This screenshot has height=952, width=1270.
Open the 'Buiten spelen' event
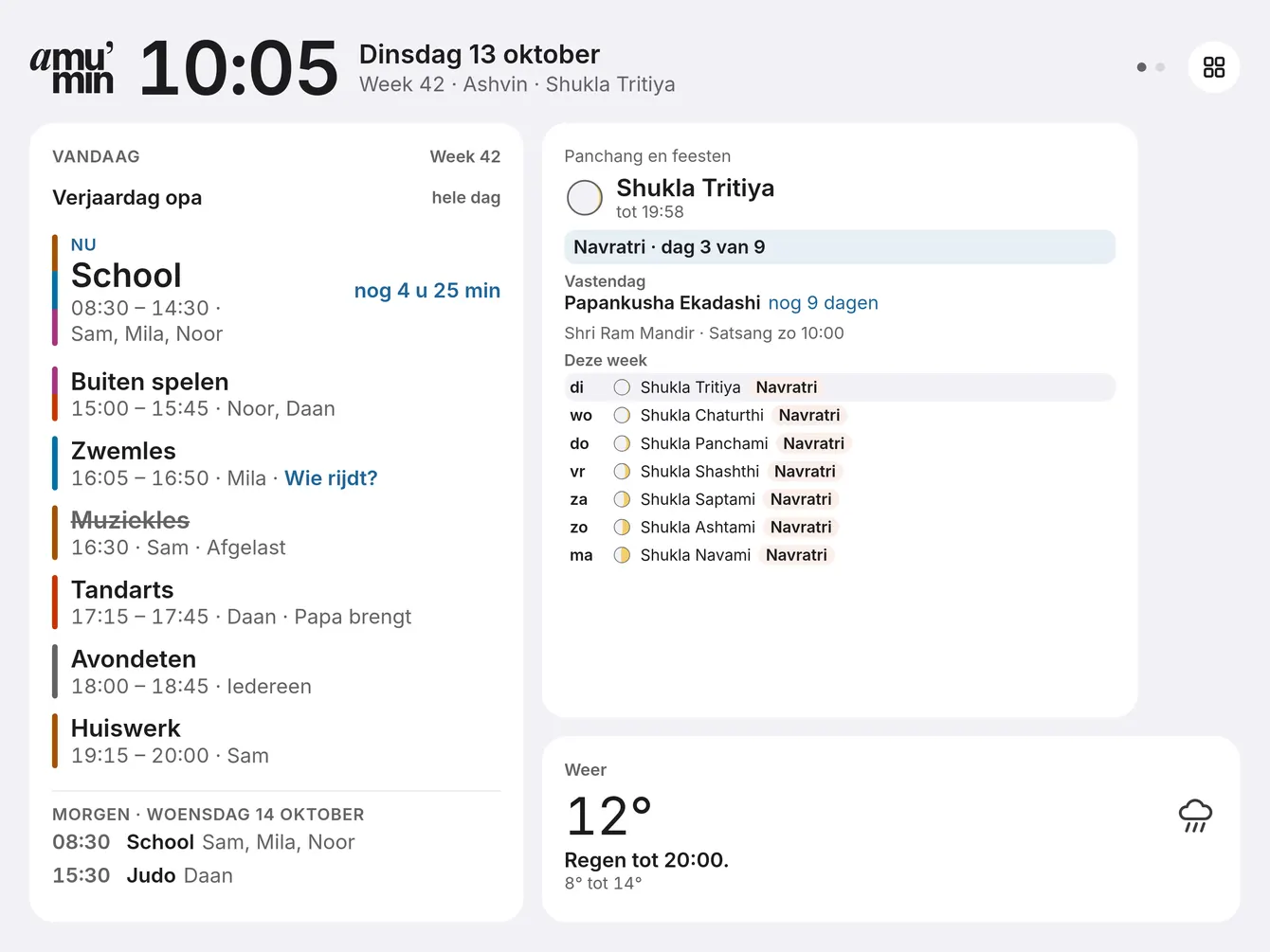click(276, 394)
